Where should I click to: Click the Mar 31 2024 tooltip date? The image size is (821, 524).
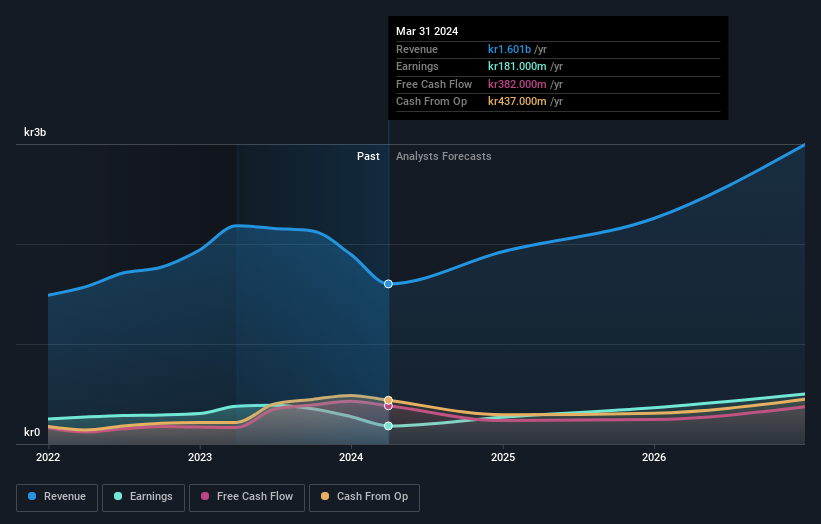(x=427, y=31)
